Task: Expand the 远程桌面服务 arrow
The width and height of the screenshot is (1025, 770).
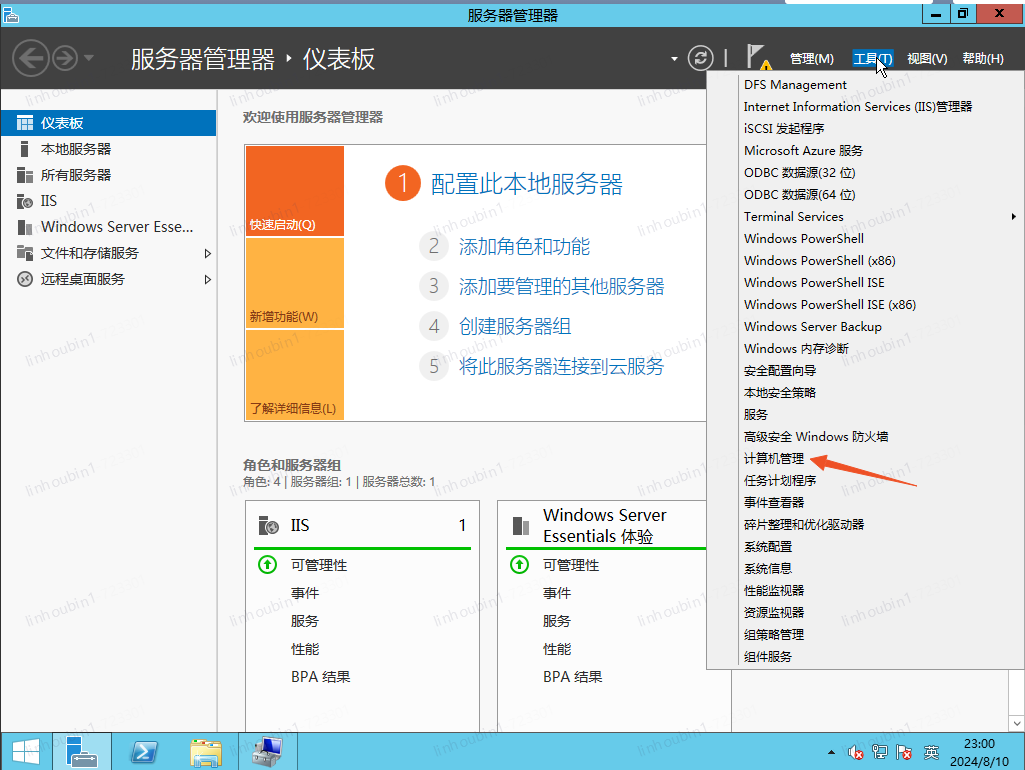Action: (207, 280)
